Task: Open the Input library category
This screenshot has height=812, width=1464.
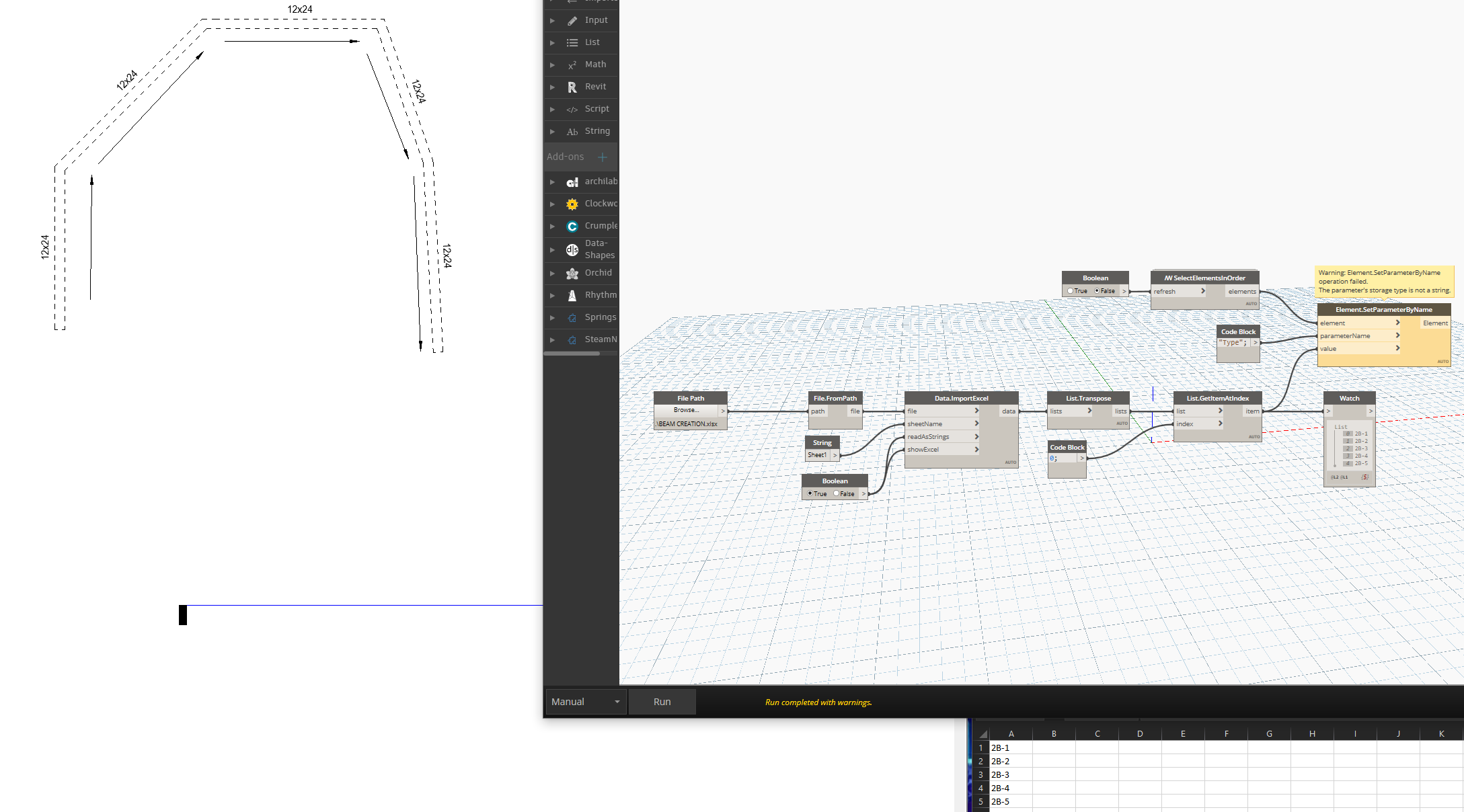Action: (595, 20)
